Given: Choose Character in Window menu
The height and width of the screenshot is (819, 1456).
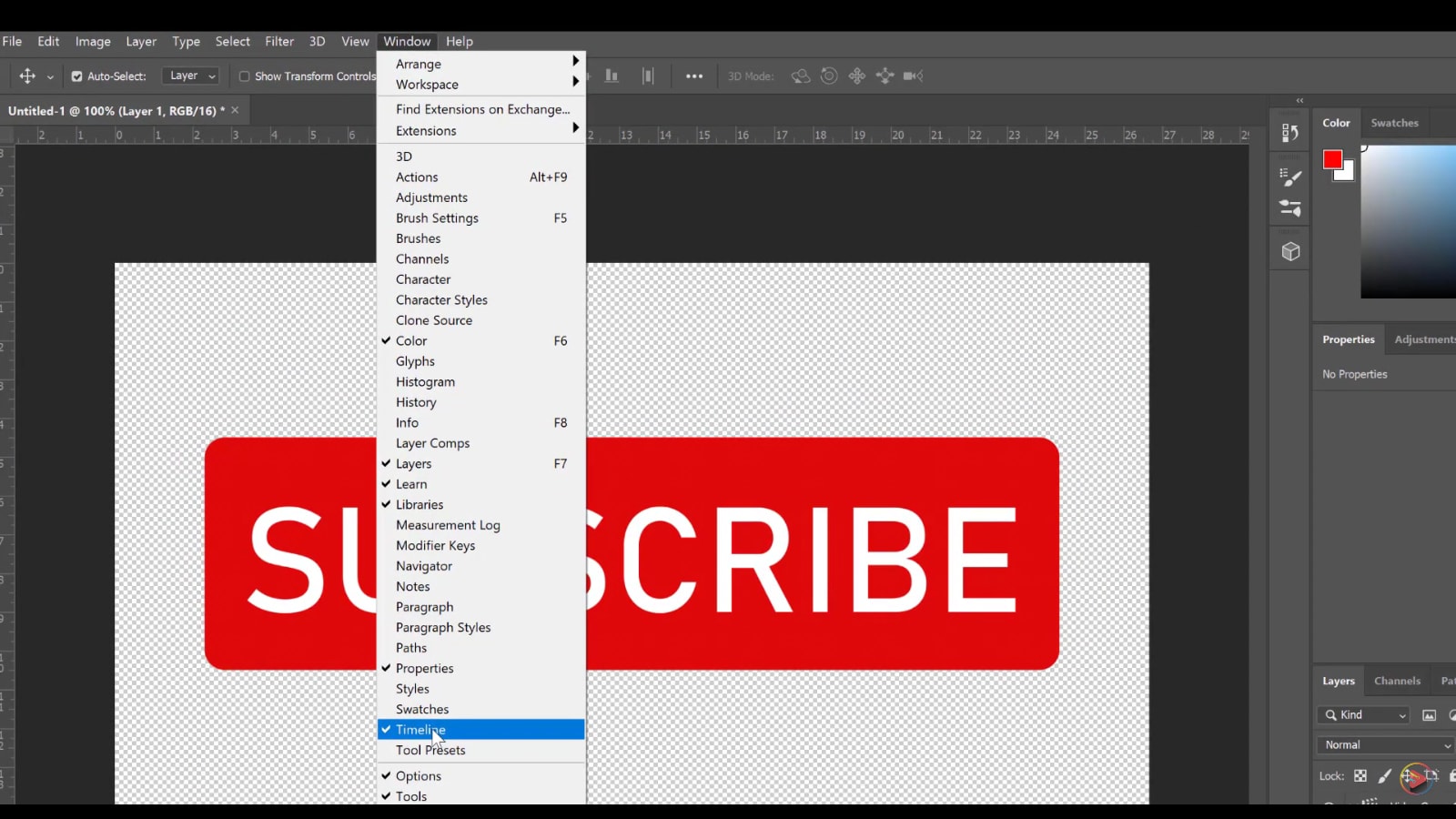Looking at the screenshot, I should [480, 279].
